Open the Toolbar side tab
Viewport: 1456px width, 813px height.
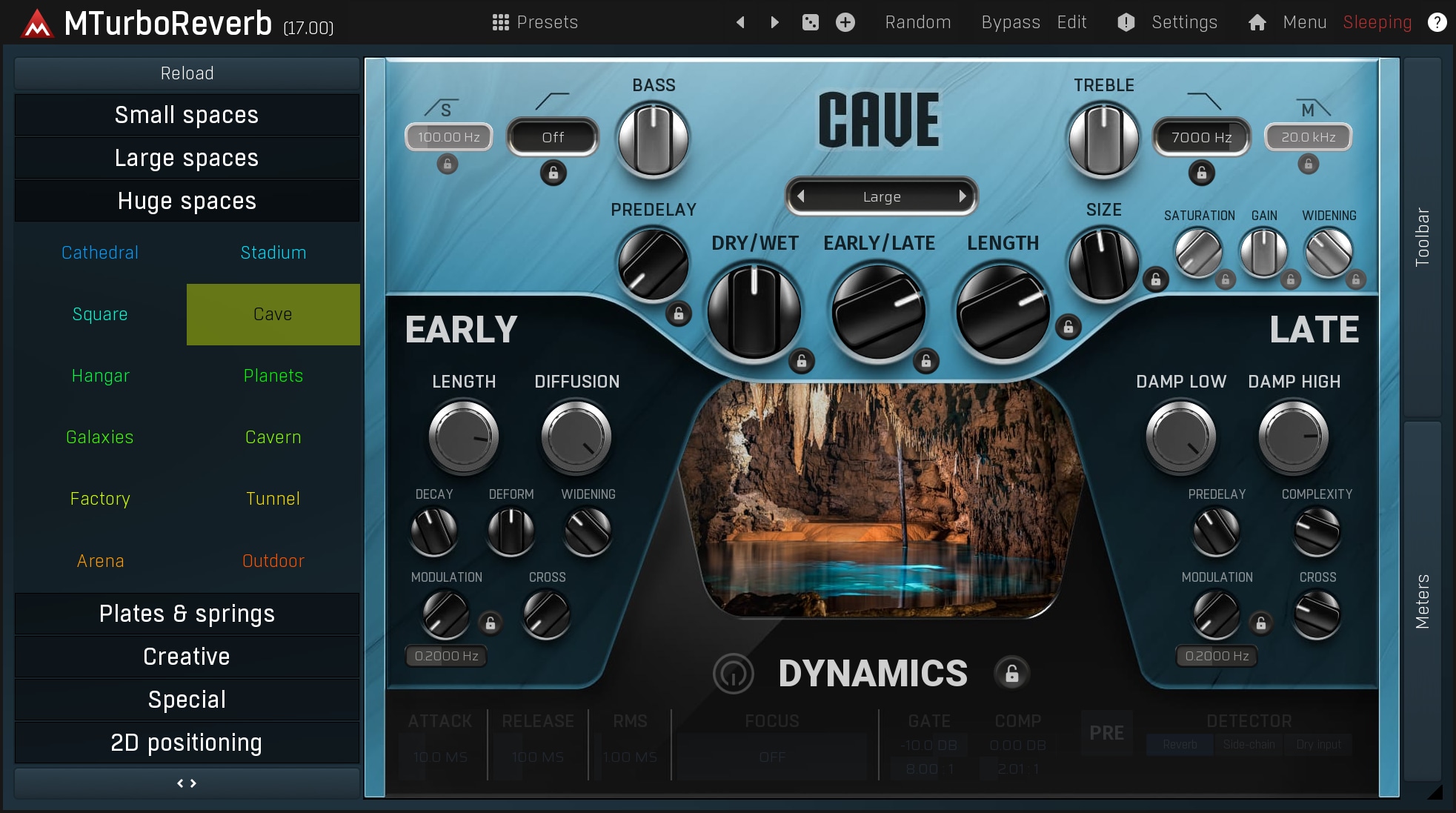(x=1422, y=237)
